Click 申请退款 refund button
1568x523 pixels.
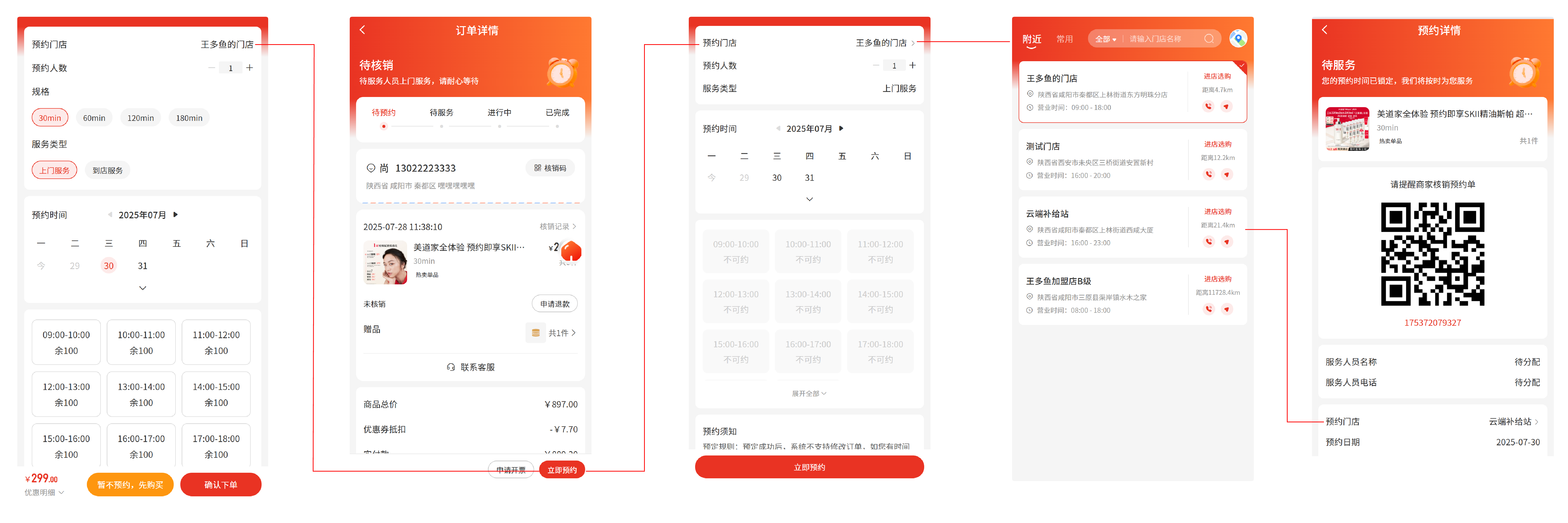(554, 304)
